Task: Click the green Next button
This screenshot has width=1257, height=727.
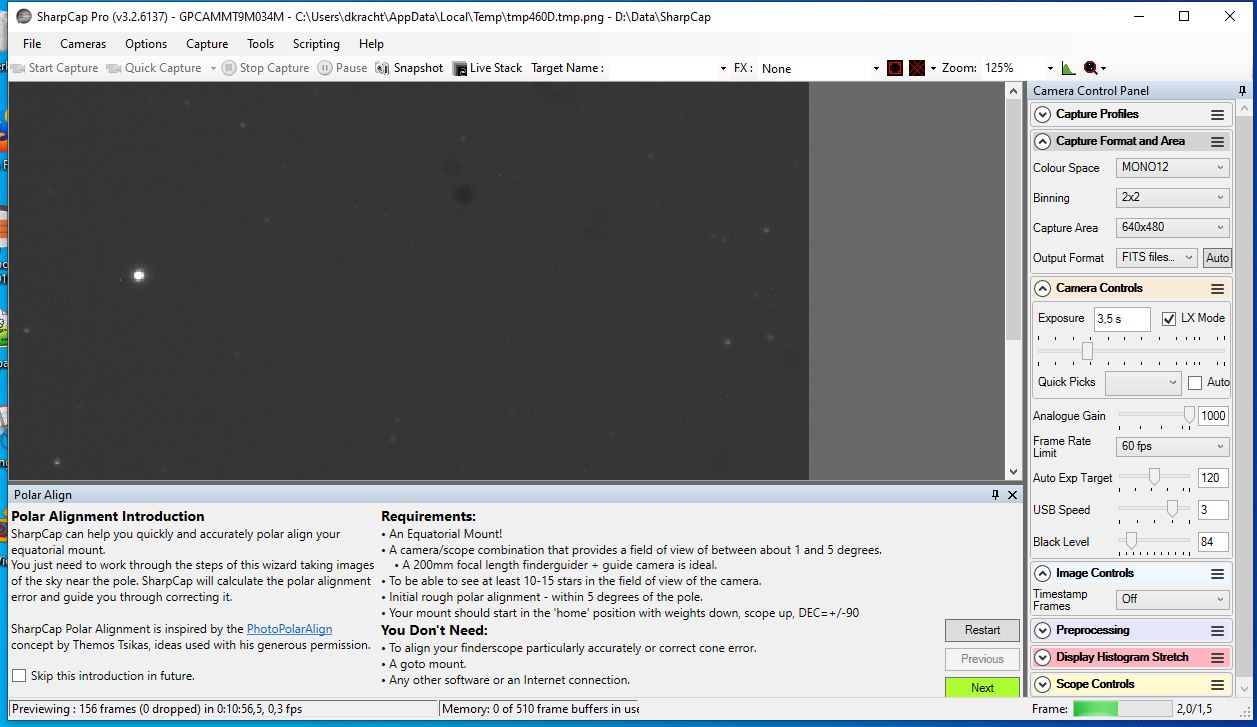Action: pyautogui.click(x=982, y=688)
